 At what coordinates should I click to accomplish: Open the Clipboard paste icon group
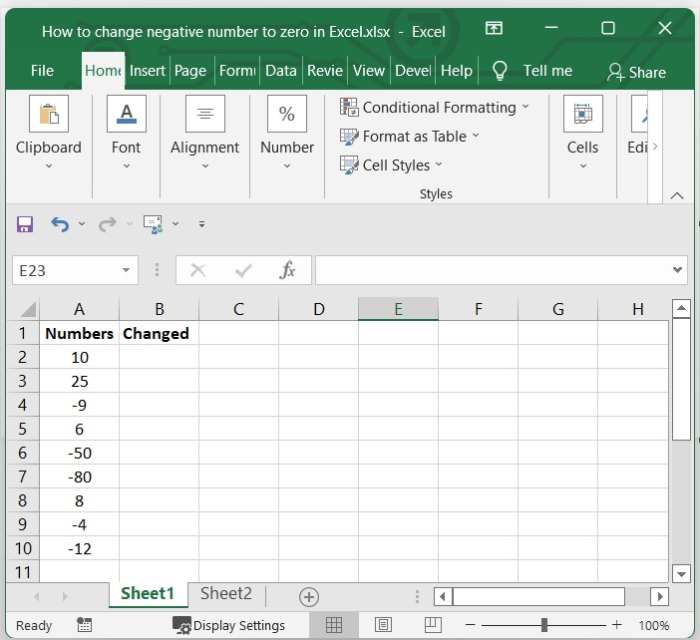tap(48, 114)
